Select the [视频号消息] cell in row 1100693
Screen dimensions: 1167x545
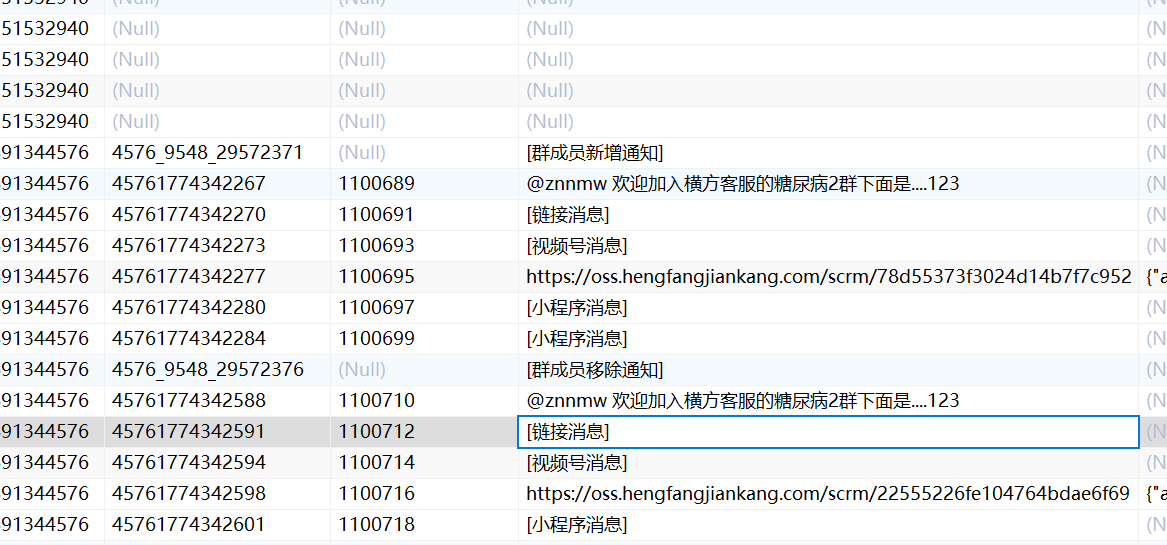(x=576, y=246)
